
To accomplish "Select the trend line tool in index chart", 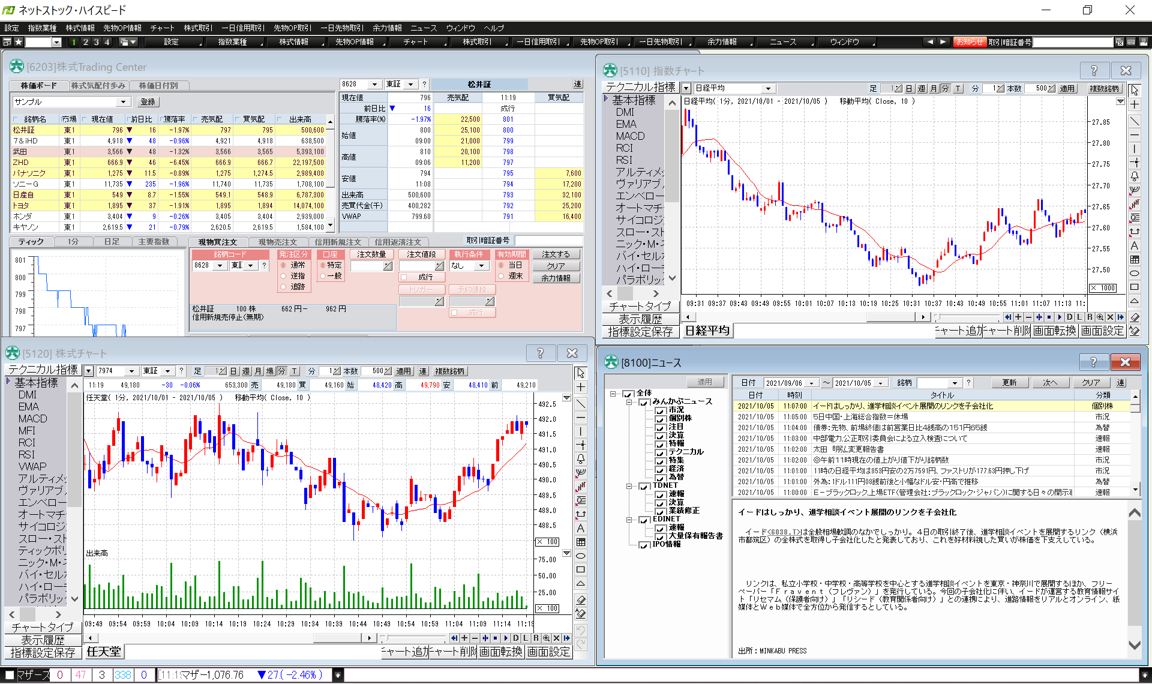I will point(1135,120).
